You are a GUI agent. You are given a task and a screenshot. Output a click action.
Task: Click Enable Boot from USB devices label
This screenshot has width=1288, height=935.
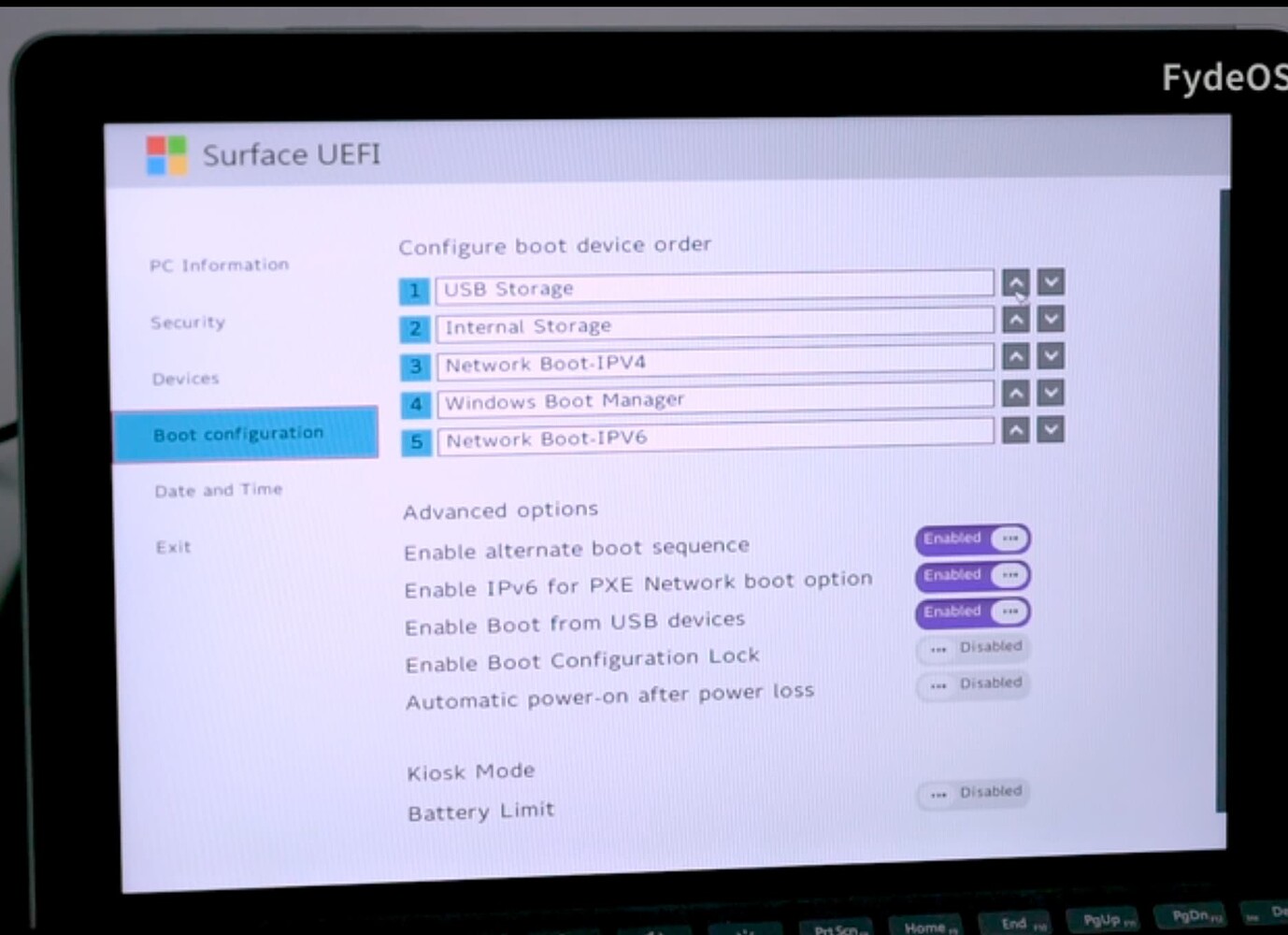coord(575,623)
